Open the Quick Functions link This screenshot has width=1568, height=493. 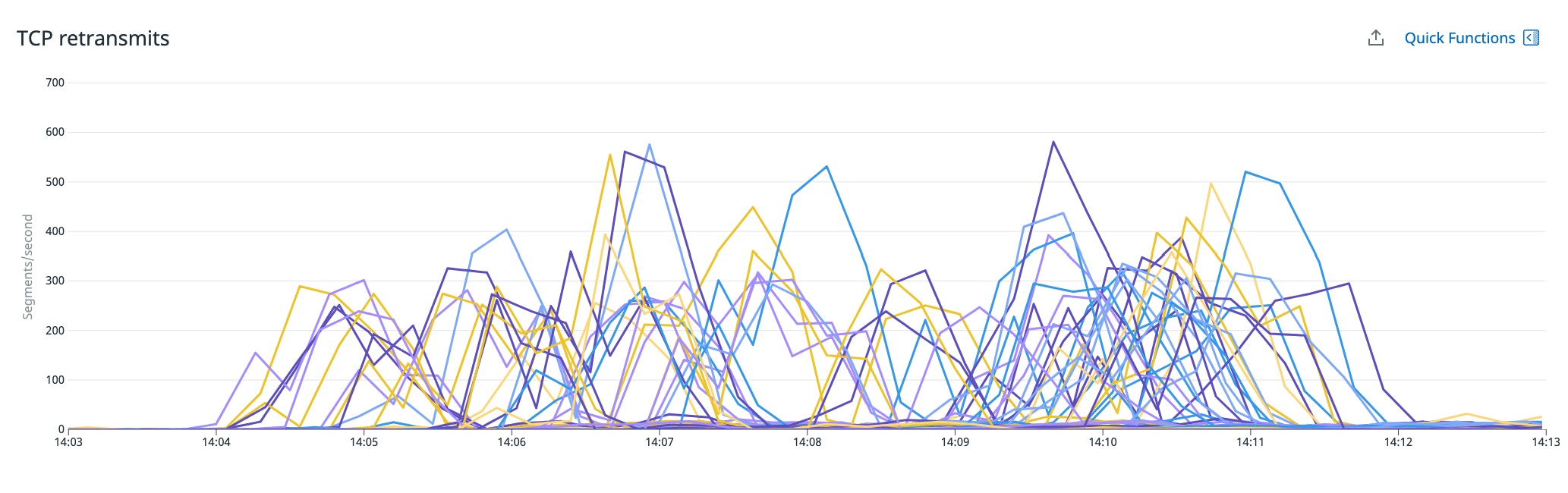pyautogui.click(x=1459, y=38)
